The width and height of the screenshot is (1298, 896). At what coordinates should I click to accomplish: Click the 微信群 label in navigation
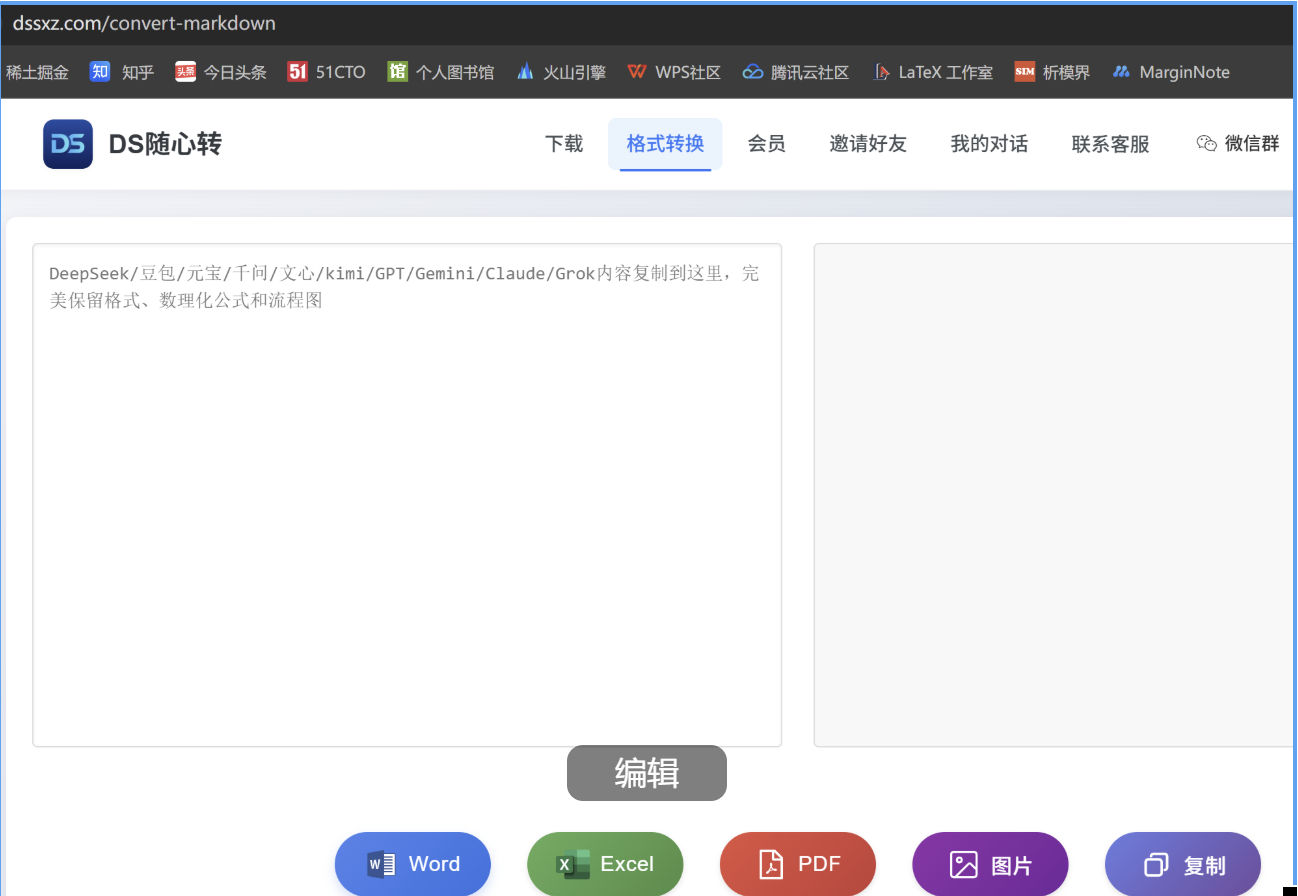pyautogui.click(x=1252, y=144)
